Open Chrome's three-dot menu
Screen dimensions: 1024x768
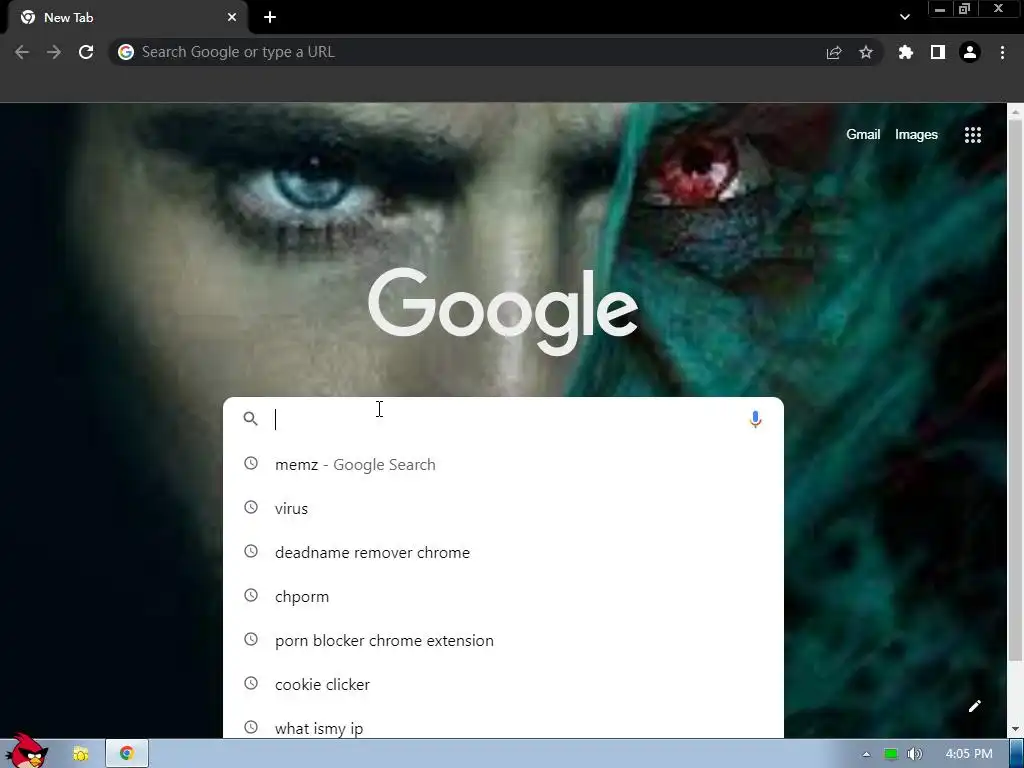pyautogui.click(x=1002, y=52)
